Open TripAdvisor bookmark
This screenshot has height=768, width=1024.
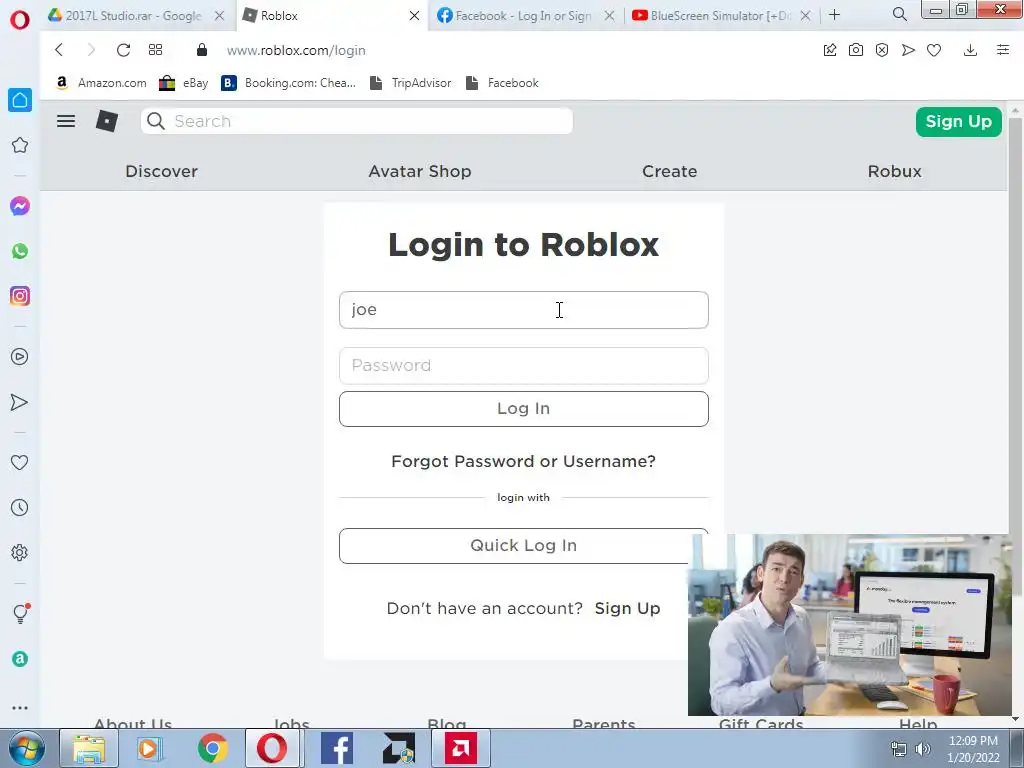pyautogui.click(x=410, y=83)
